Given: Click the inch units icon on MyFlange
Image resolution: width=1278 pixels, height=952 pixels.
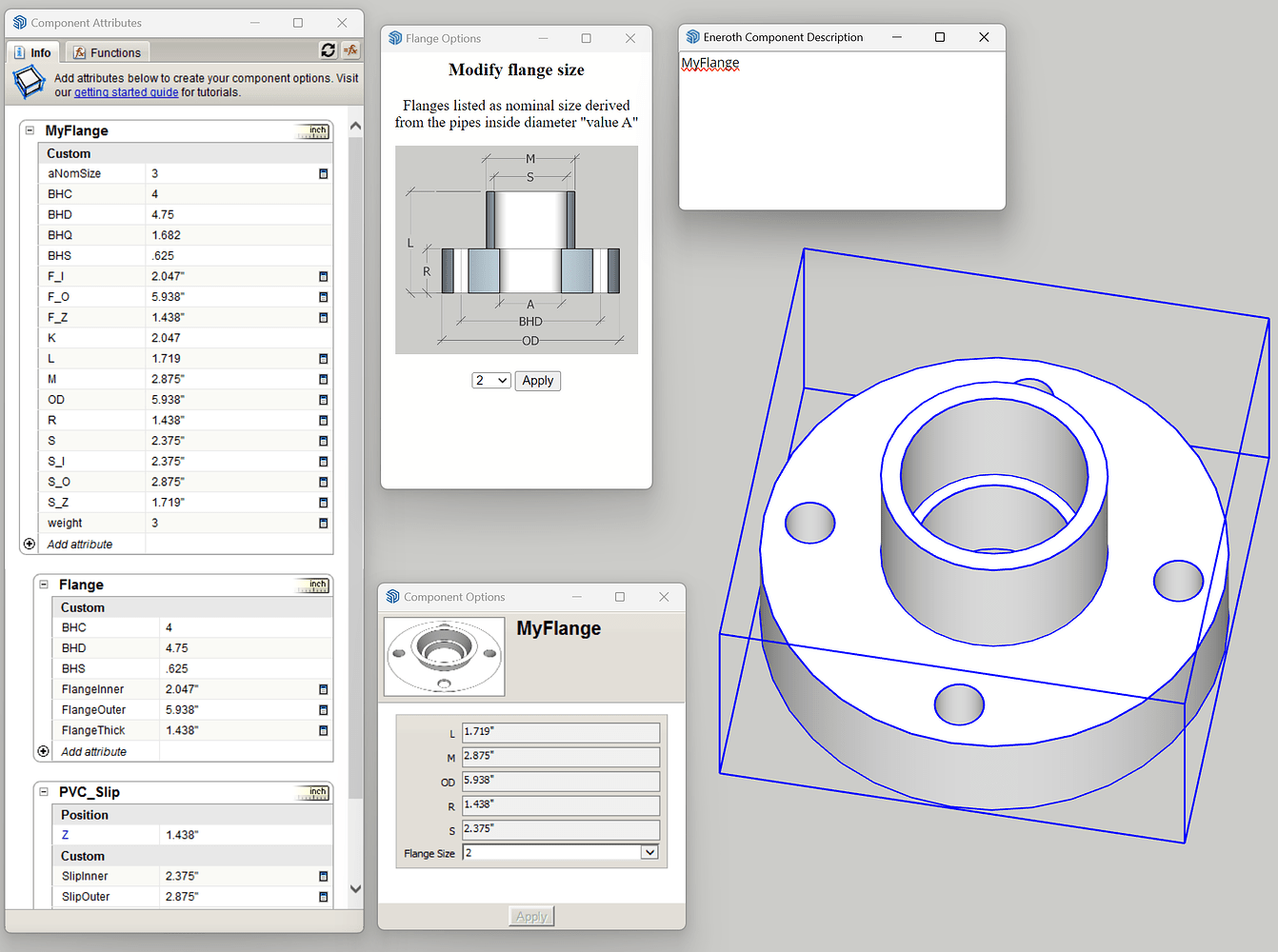Looking at the screenshot, I should [312, 130].
